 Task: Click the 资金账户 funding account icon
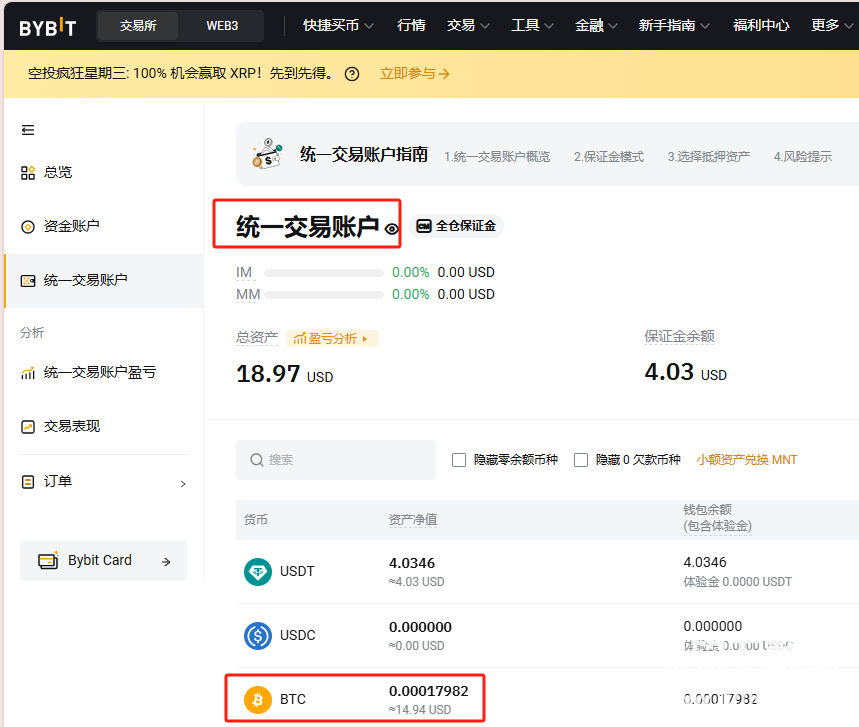tap(28, 226)
